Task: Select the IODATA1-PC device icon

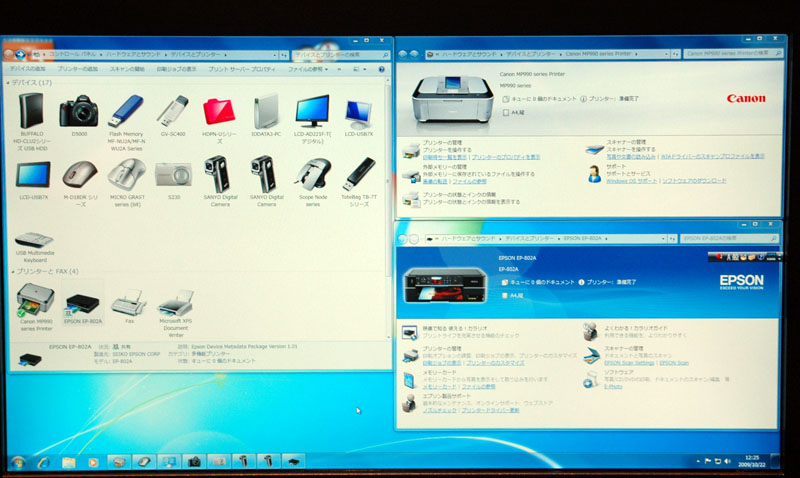Action: pyautogui.click(x=266, y=110)
